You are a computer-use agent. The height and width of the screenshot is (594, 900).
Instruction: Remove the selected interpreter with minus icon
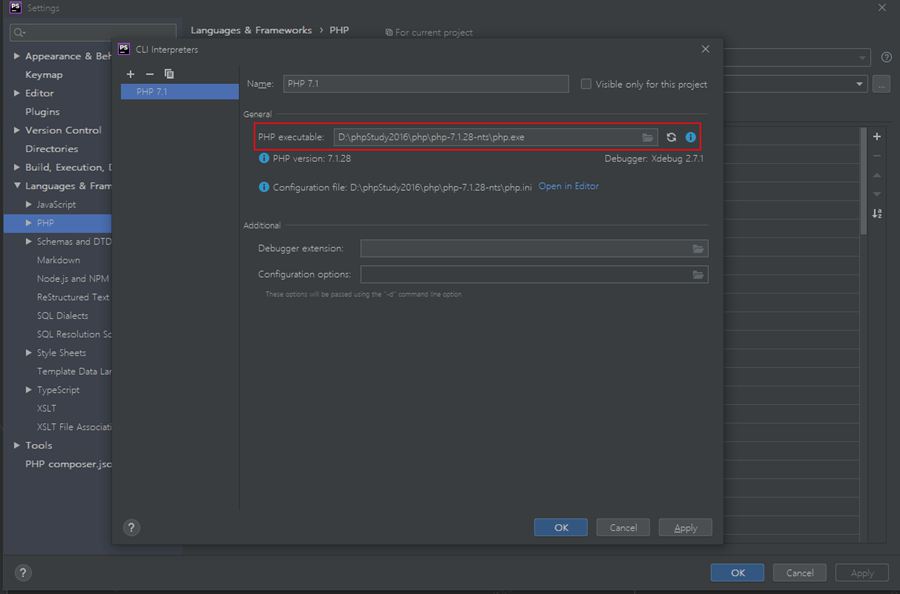150,74
